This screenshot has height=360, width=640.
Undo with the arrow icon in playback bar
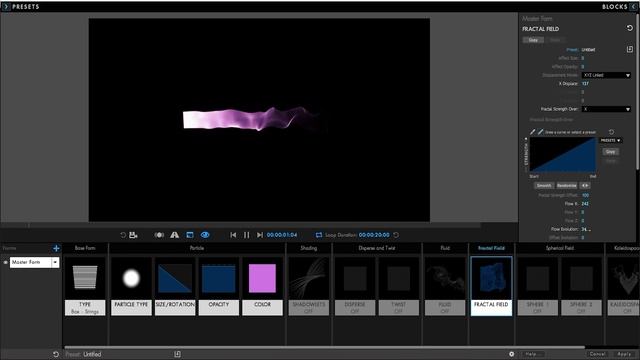pos(123,235)
